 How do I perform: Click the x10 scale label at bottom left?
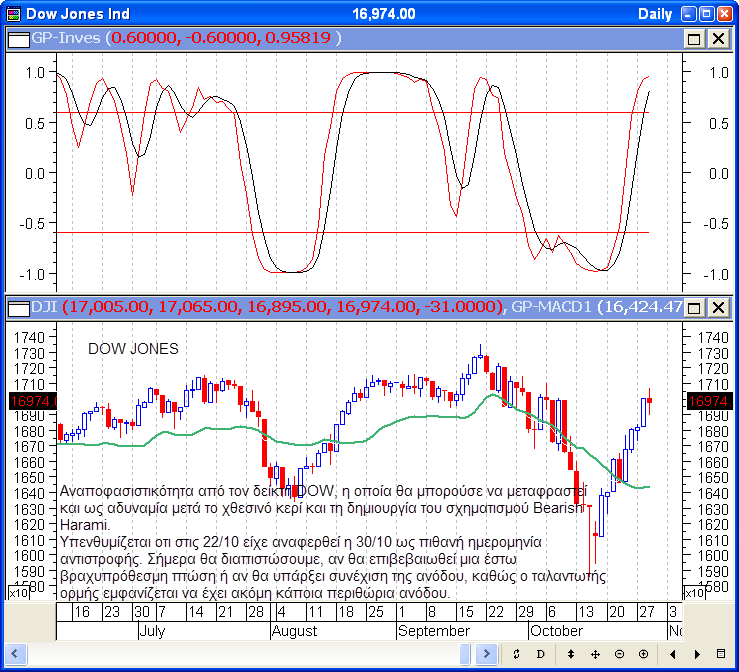tap(18, 593)
